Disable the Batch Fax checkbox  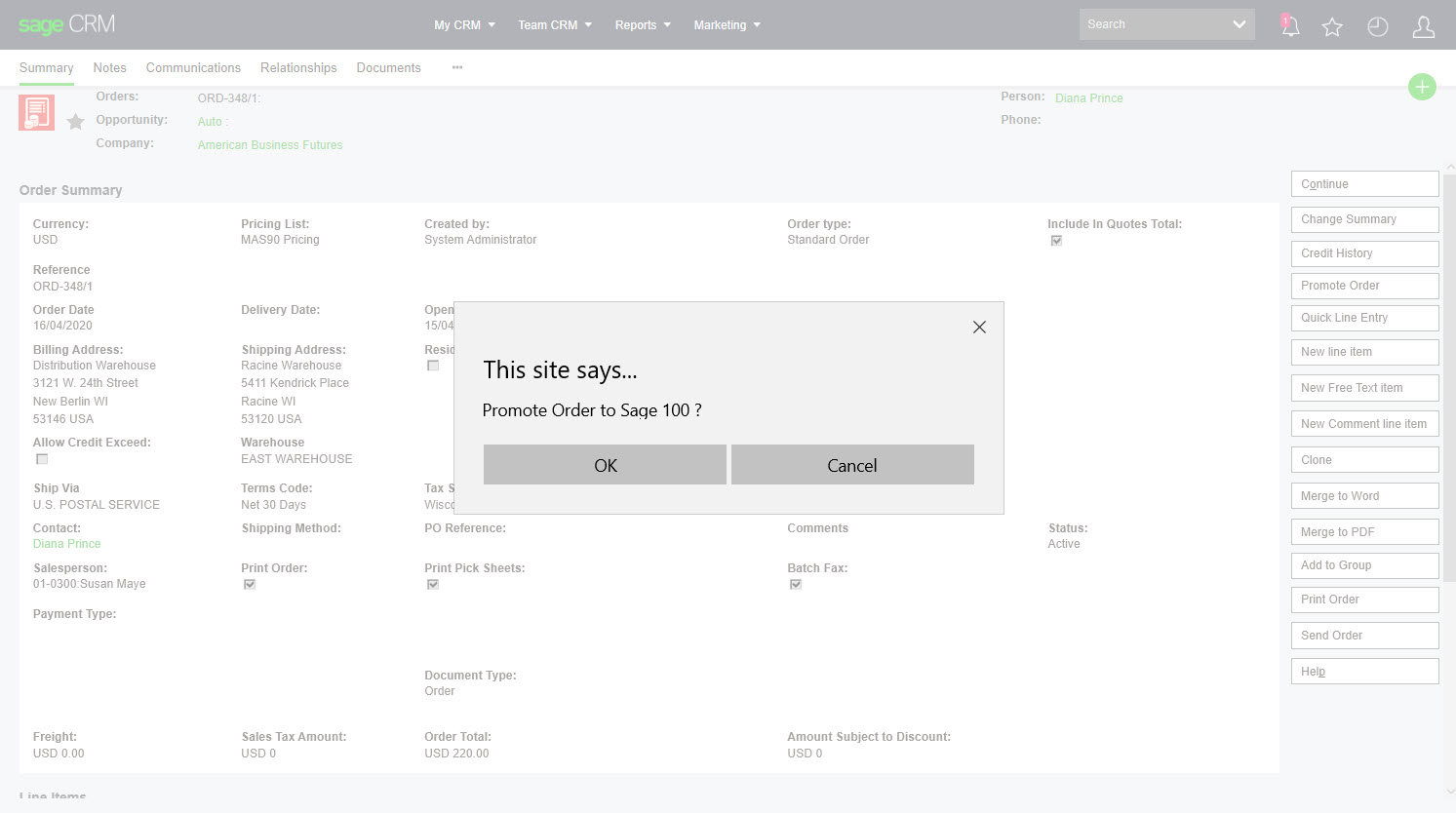795,584
